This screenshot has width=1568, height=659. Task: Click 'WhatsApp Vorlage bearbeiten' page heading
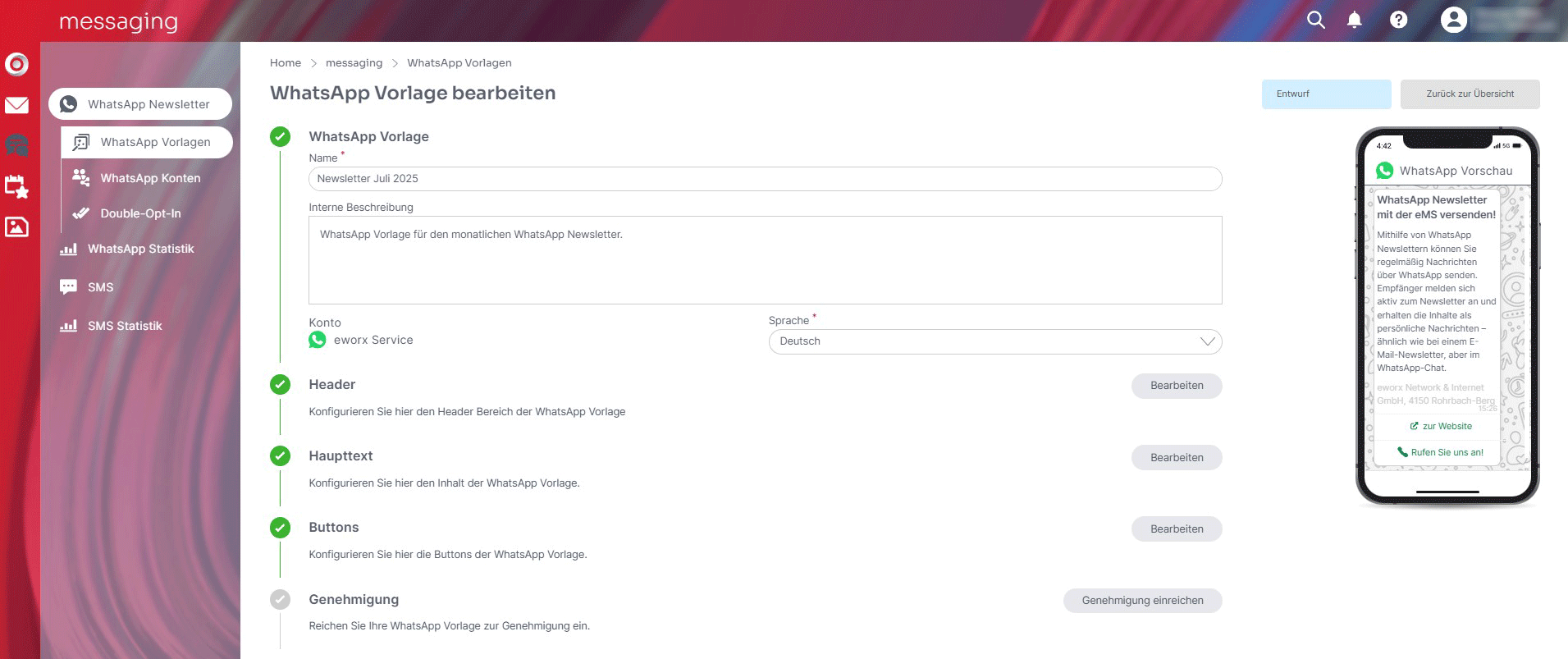tap(413, 93)
